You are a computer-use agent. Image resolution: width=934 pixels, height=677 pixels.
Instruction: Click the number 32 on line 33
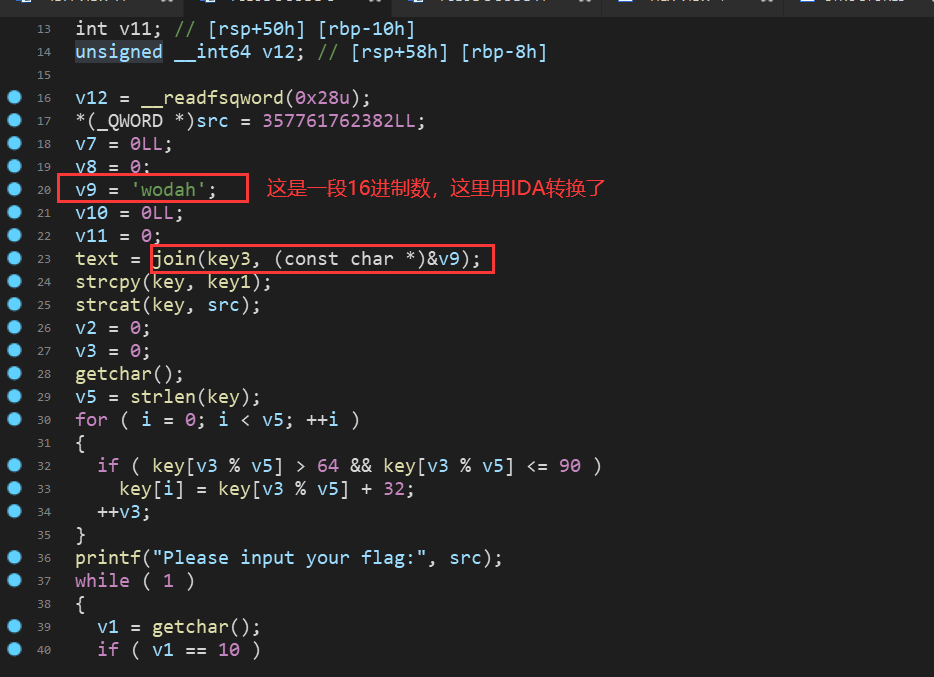click(394, 489)
